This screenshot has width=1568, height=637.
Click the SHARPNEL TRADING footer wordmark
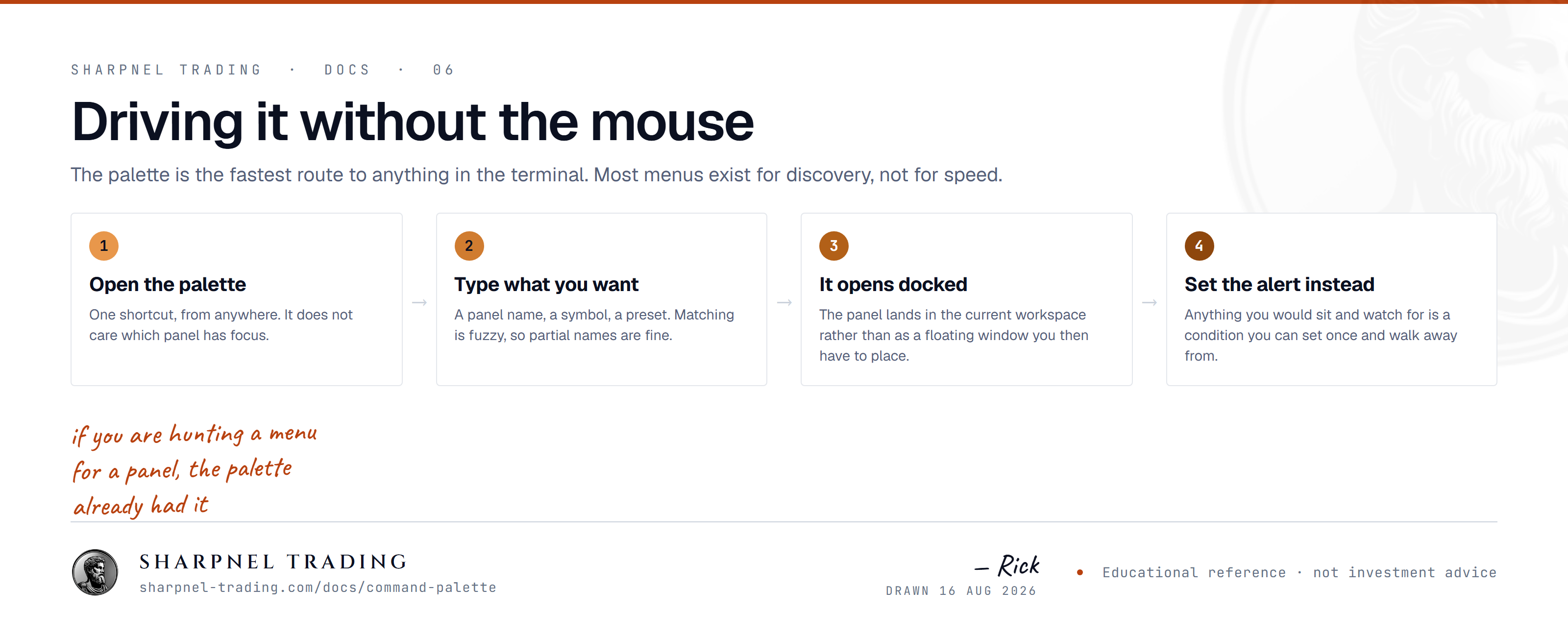click(273, 561)
